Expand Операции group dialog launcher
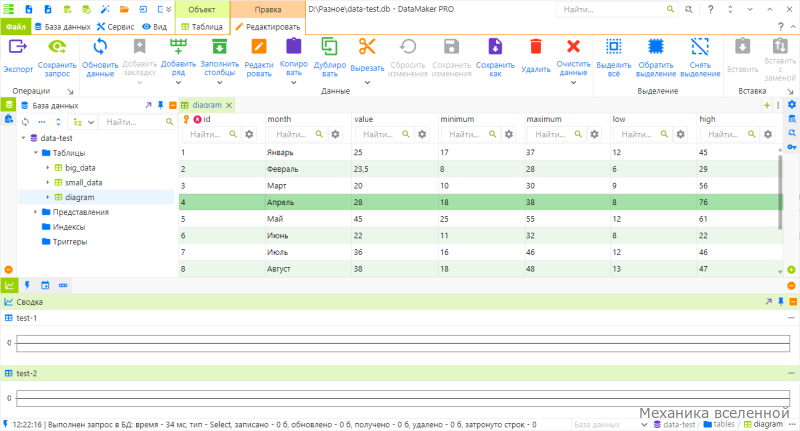800x431 pixels. (x=70, y=91)
